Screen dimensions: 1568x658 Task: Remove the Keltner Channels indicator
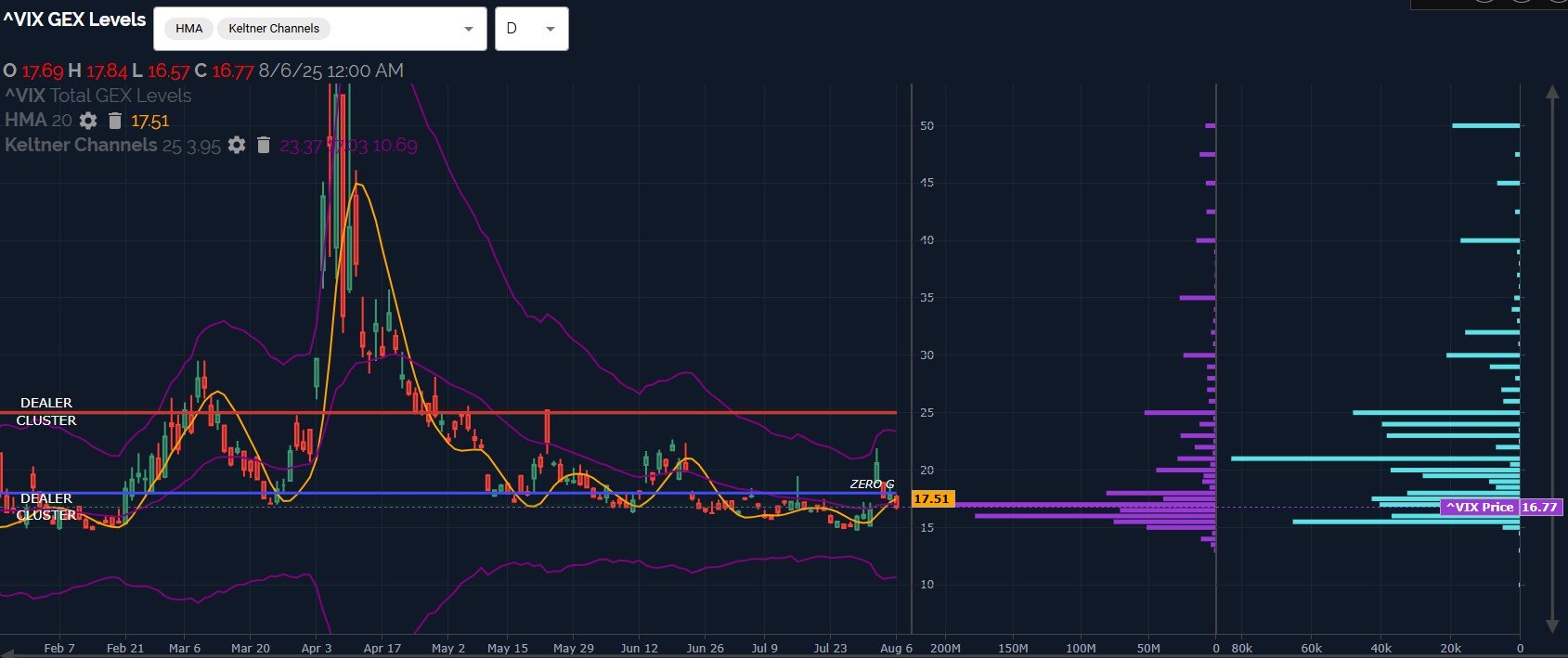[264, 145]
